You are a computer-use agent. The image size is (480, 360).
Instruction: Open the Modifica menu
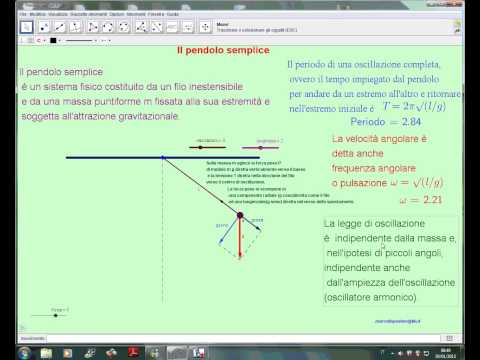tap(37, 14)
